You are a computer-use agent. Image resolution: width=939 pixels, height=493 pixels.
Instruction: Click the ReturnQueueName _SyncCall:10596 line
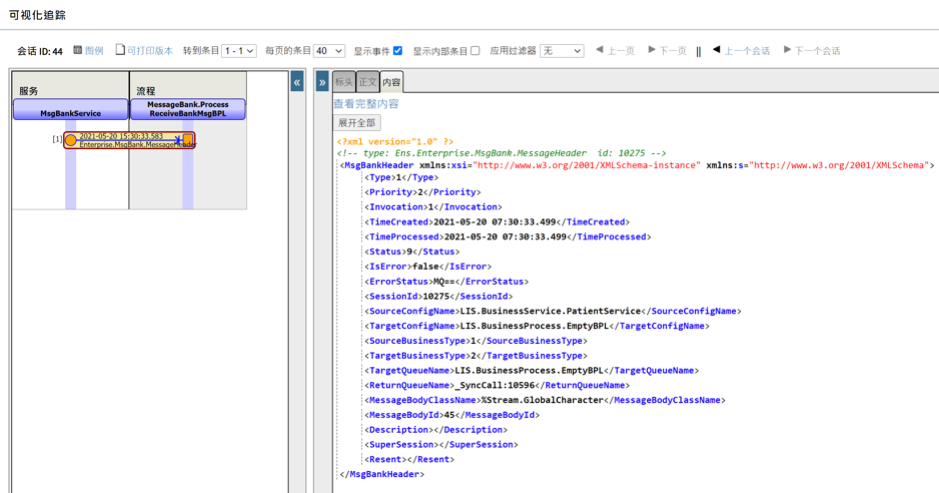pyautogui.click(x=497, y=385)
